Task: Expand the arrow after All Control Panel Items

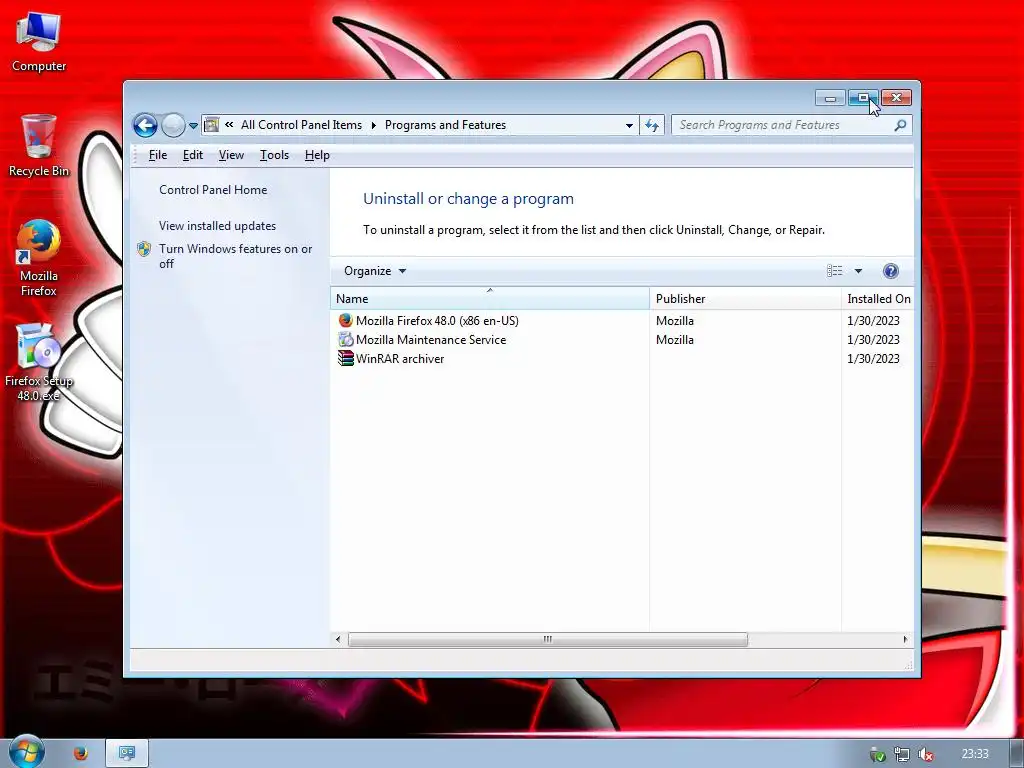Action: 374,125
